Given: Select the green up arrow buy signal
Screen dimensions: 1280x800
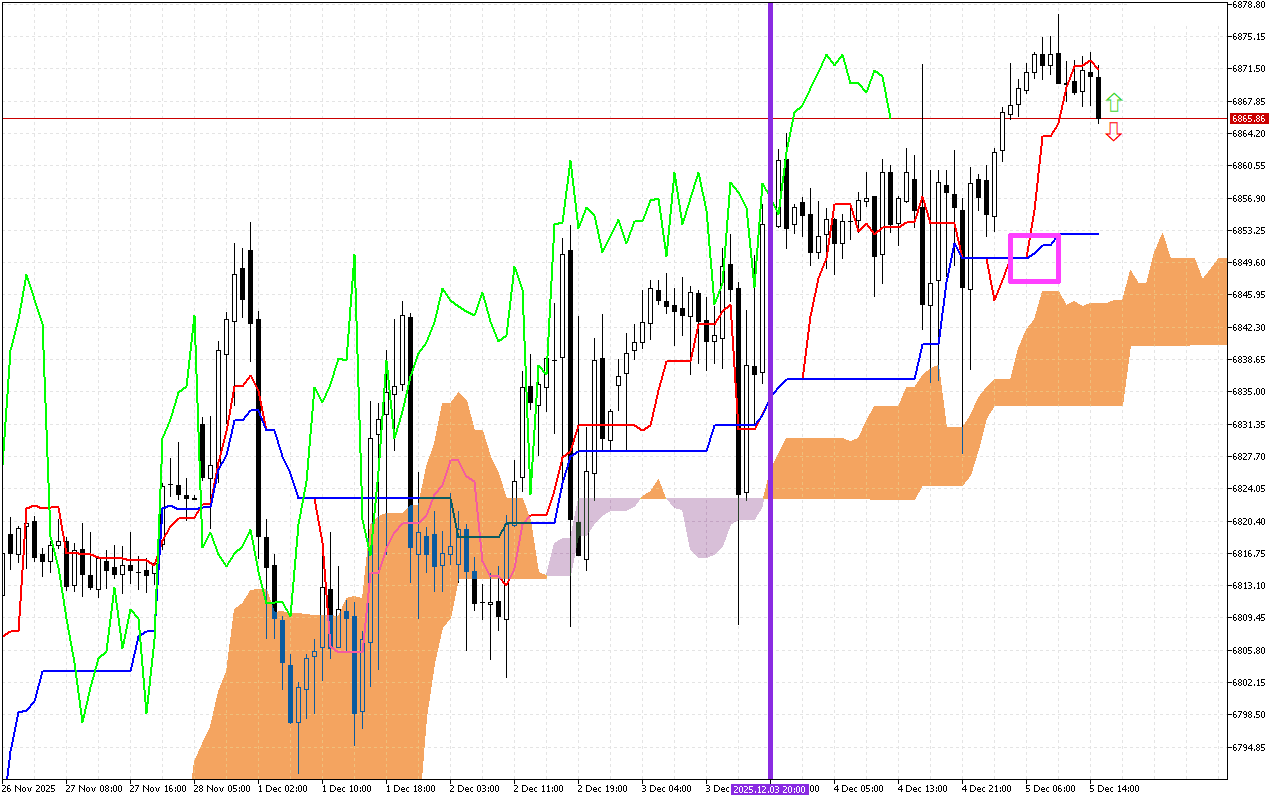Looking at the screenshot, I should coord(1115,102).
